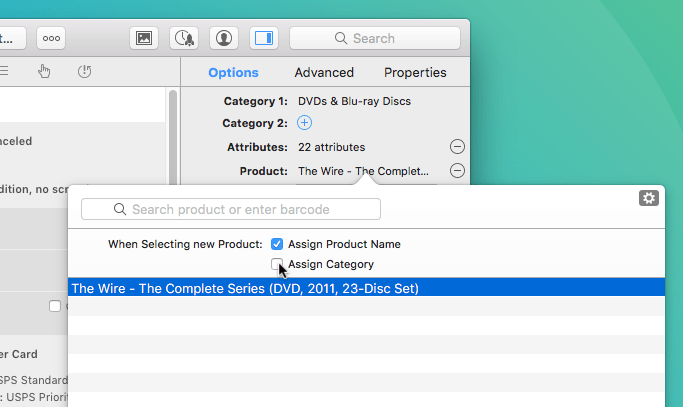This screenshot has height=407, width=683.
Task: Select the Options tab
Action: click(x=233, y=72)
